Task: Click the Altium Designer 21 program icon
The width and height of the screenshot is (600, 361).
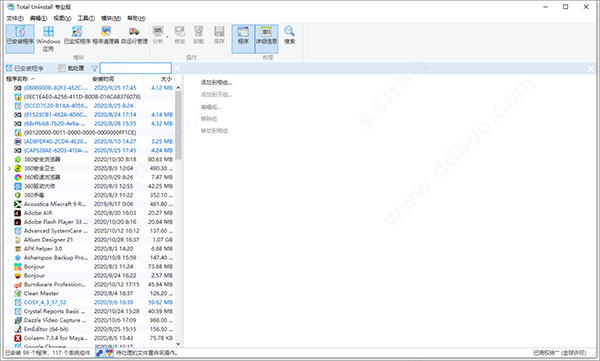Action: click(x=18, y=240)
